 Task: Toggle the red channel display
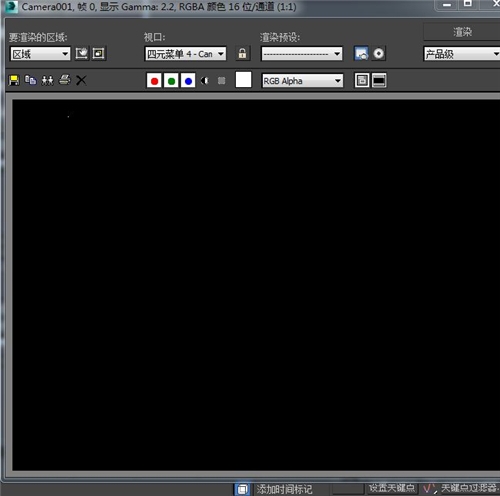[x=154, y=81]
